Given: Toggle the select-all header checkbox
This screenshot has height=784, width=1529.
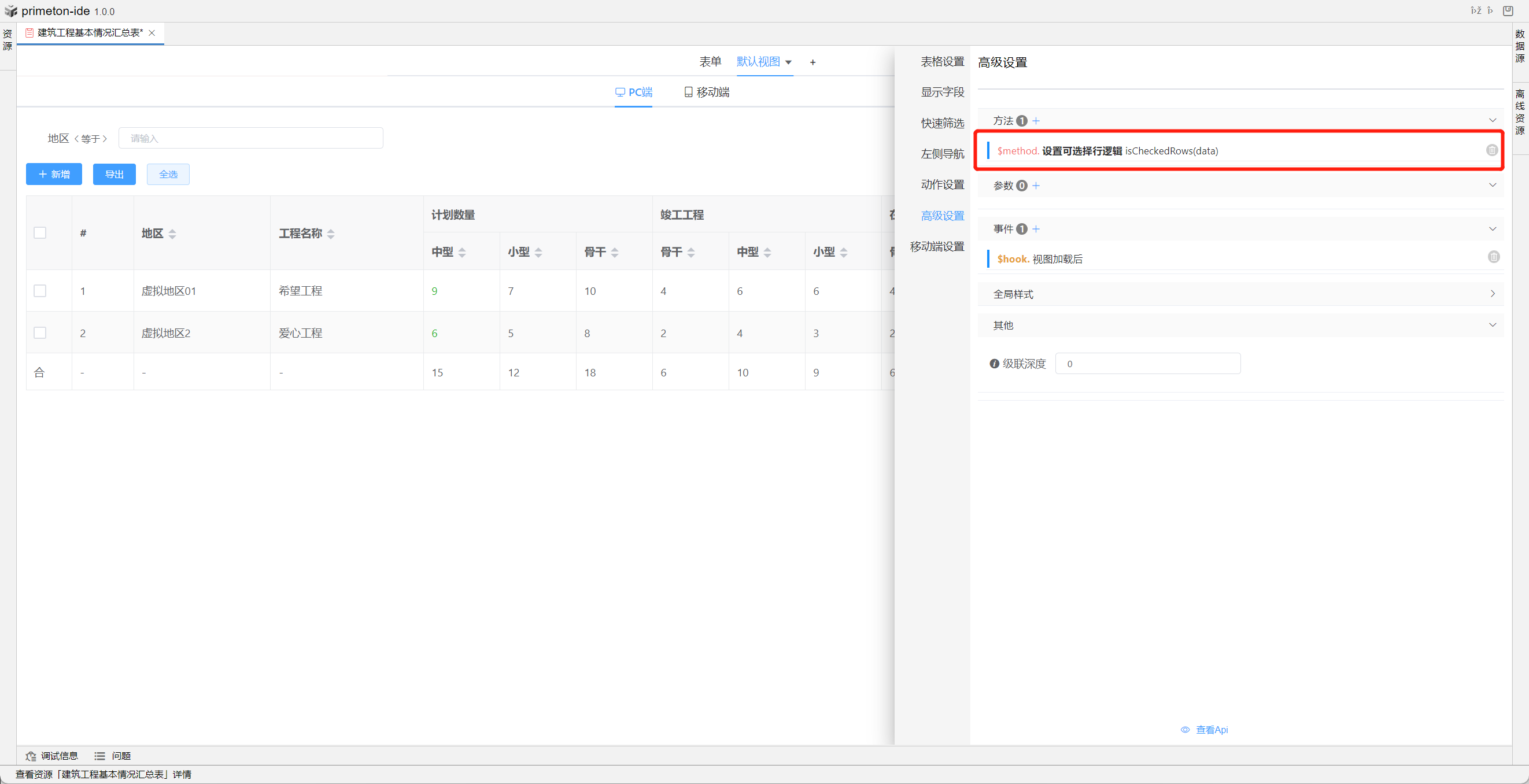Looking at the screenshot, I should 40,232.
